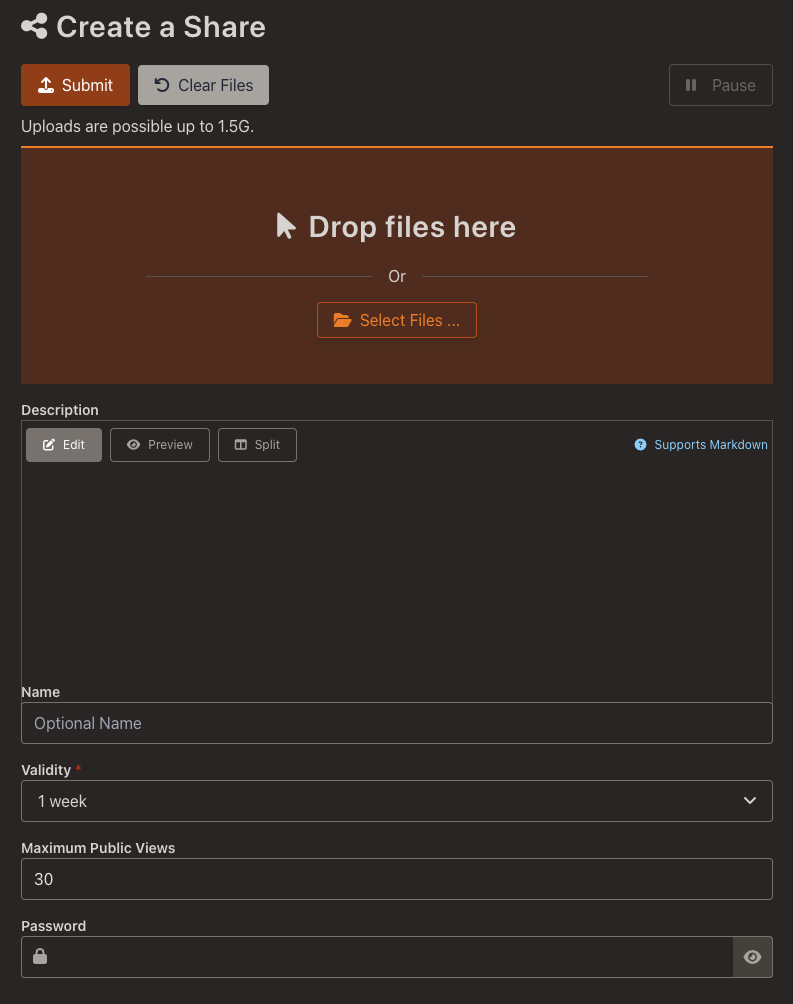Viewport: 793px width, 1004px height.
Task: Expand Validity list via chevron arrow
Action: tap(750, 801)
